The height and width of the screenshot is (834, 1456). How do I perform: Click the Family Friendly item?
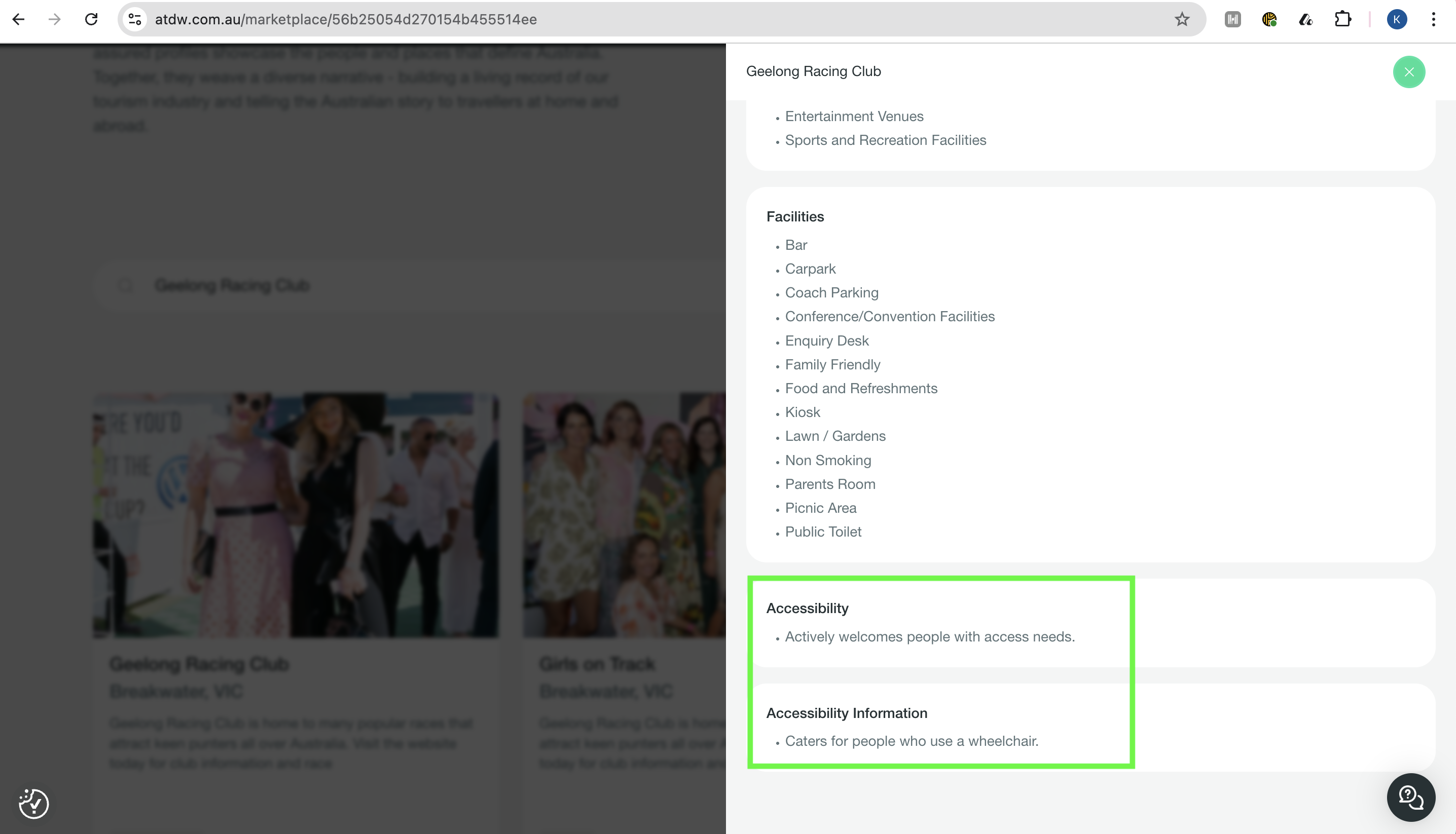point(832,364)
